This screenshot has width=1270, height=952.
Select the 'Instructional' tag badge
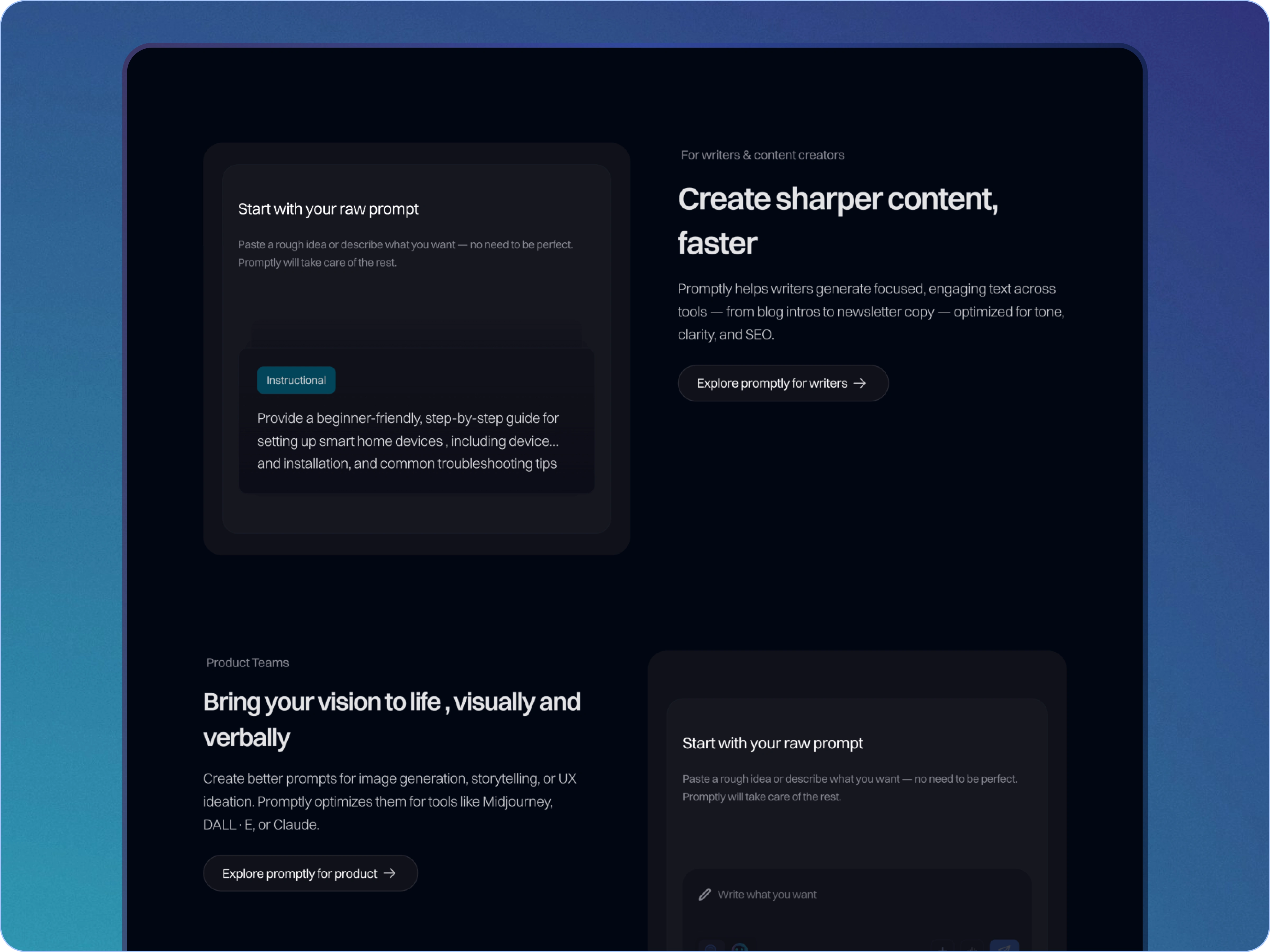point(296,380)
